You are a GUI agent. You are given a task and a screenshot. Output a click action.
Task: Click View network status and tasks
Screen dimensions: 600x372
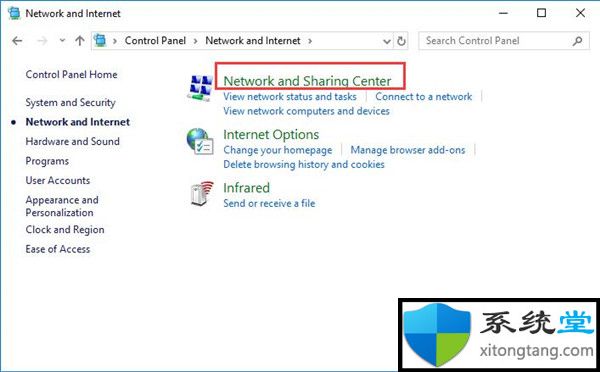[290, 96]
